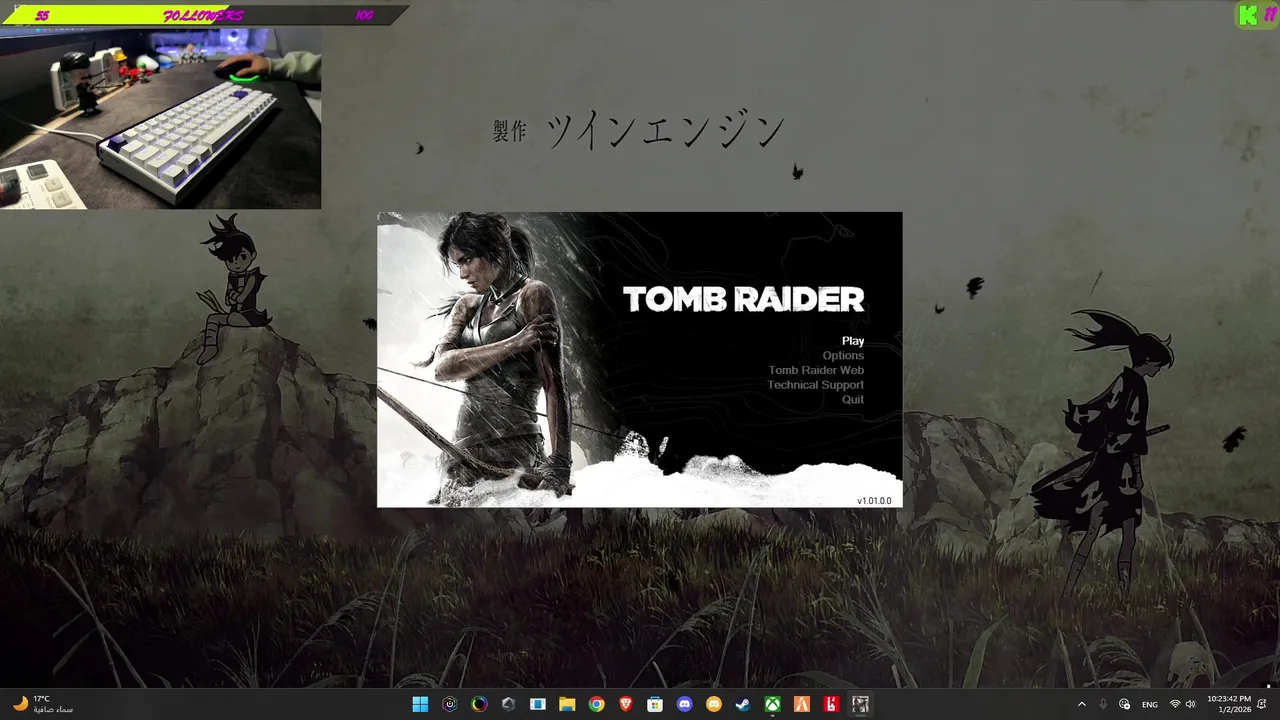Open Options in Tomb Raider launcher
This screenshot has height=720, width=1280.
843,356
